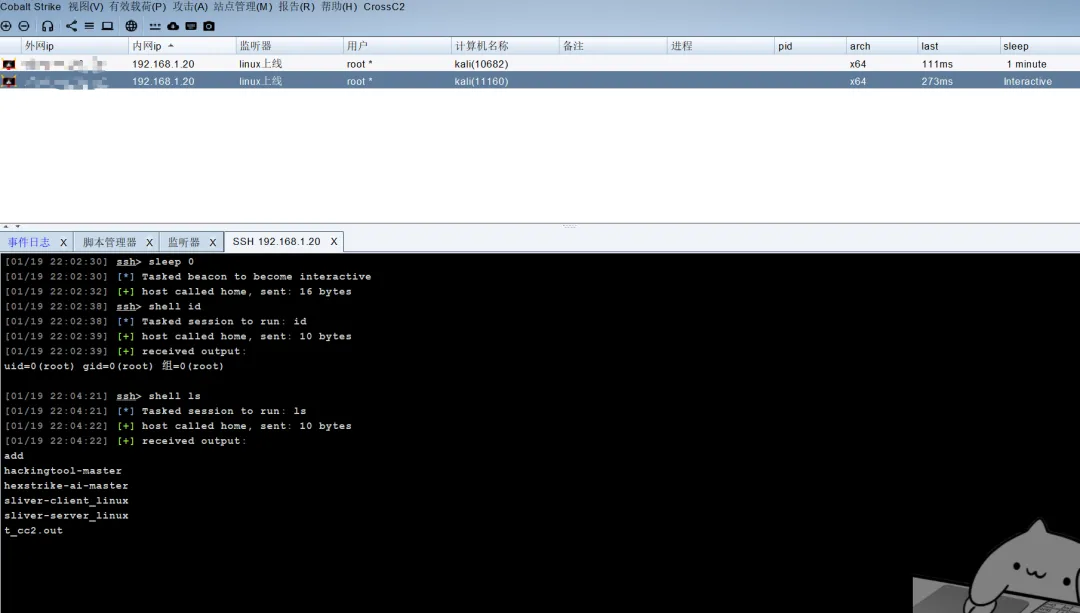Click 'sliver-server_linux' in console output
This screenshot has width=1080, height=613.
[66, 516]
